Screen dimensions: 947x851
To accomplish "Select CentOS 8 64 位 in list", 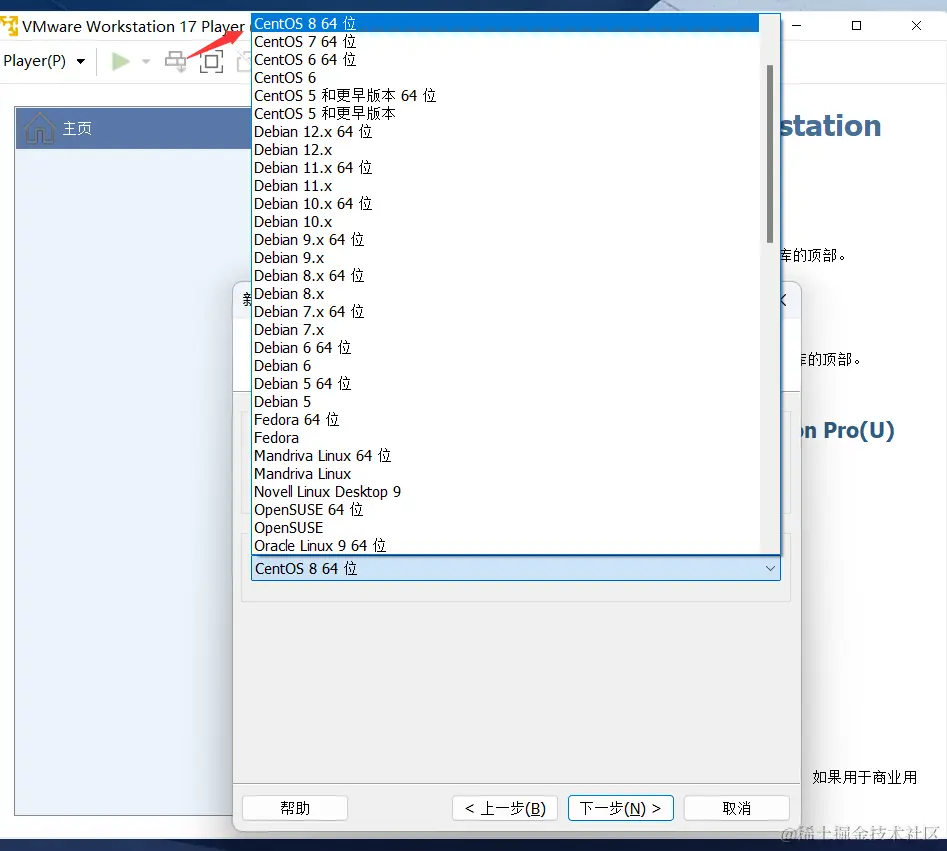I will pyautogui.click(x=505, y=24).
